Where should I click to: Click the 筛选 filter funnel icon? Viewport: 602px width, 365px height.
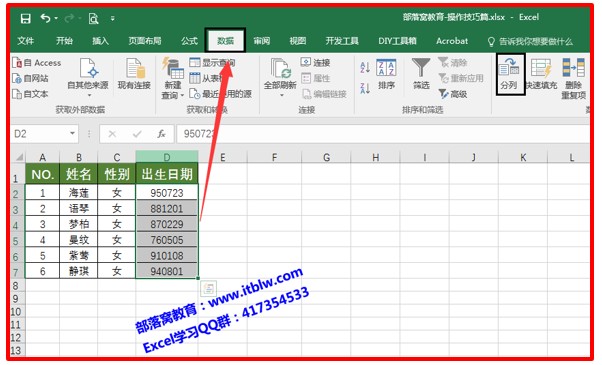(x=421, y=68)
